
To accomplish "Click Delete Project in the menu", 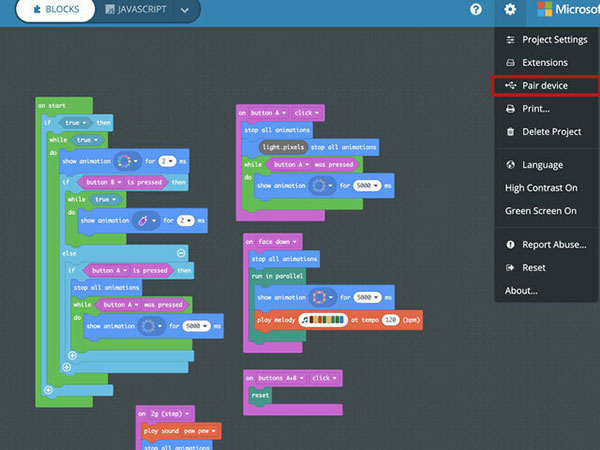I will 551,131.
